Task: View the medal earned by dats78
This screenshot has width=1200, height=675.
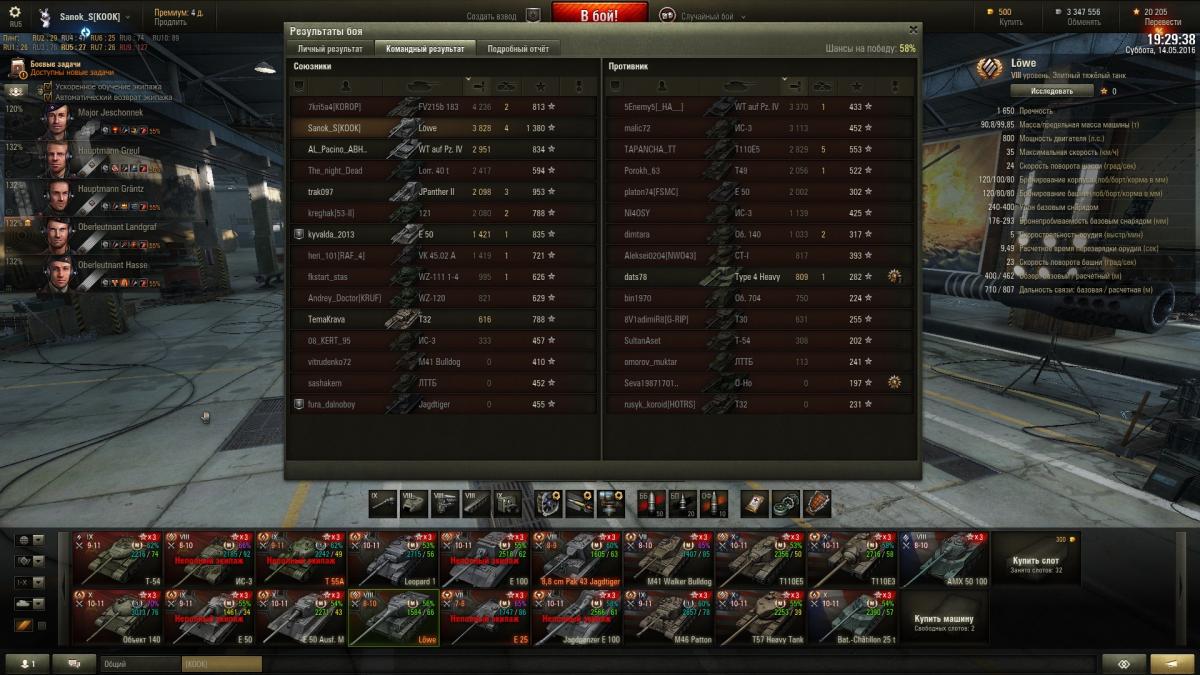Action: (894, 277)
